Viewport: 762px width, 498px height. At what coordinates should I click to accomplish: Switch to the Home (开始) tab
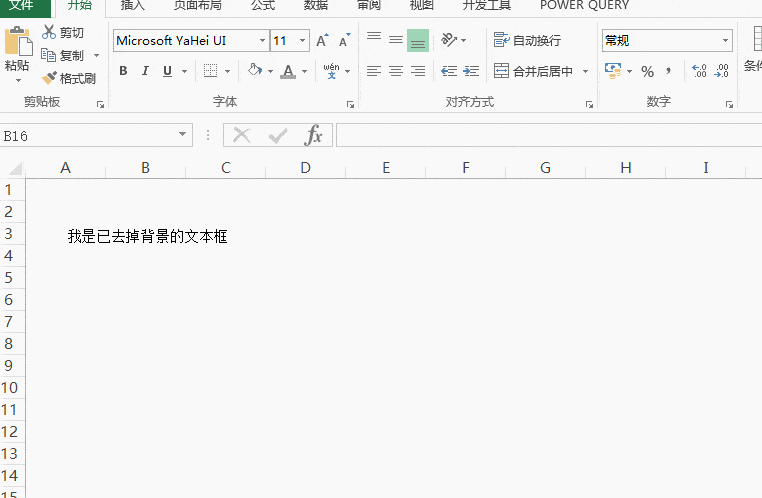(80, 6)
